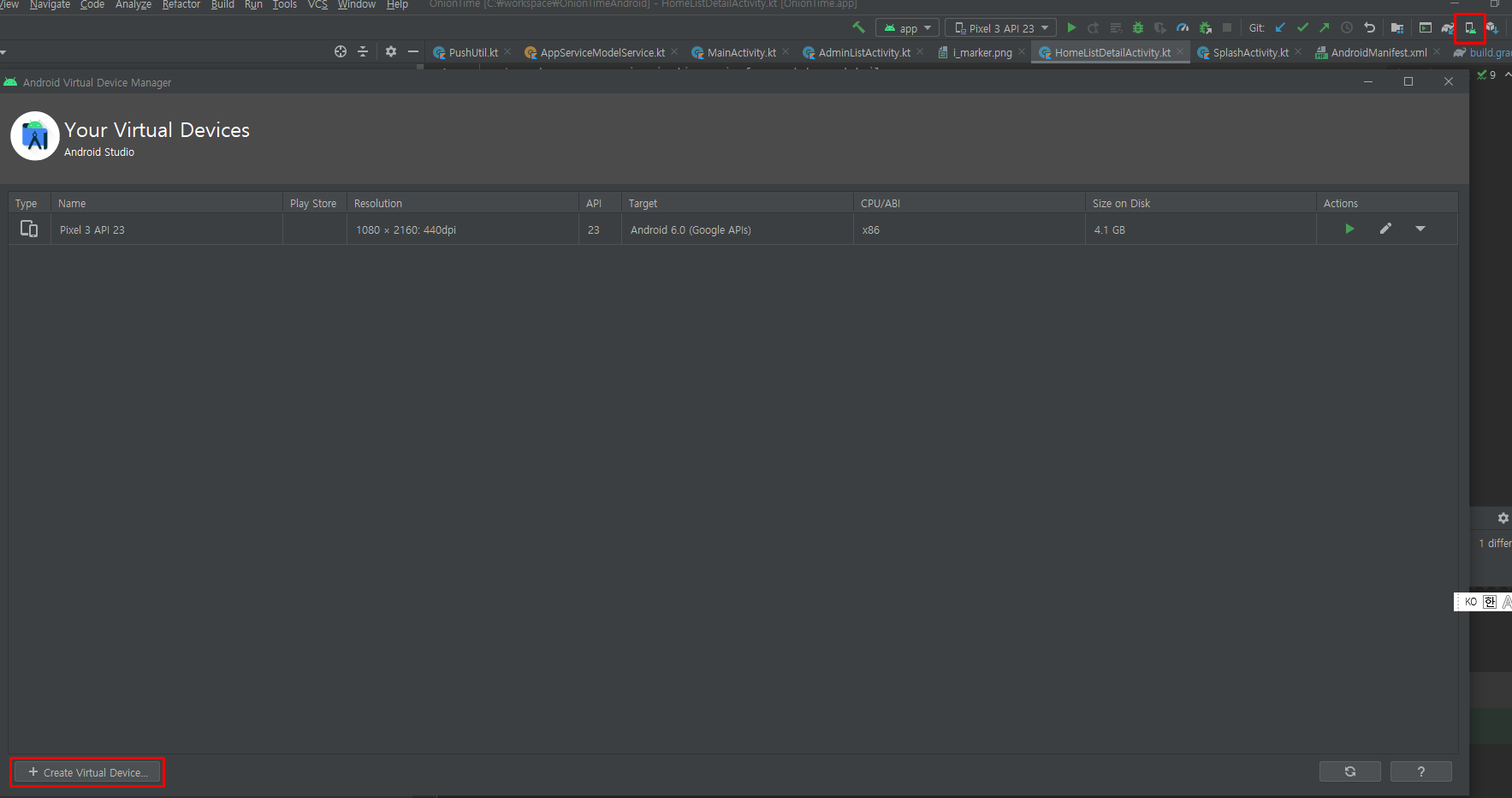Image resolution: width=1512 pixels, height=798 pixels.
Task: Open Project Structure folder icon
Action: (x=1397, y=27)
